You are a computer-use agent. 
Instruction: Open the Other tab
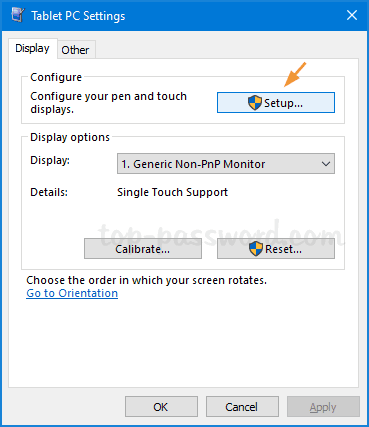75,50
